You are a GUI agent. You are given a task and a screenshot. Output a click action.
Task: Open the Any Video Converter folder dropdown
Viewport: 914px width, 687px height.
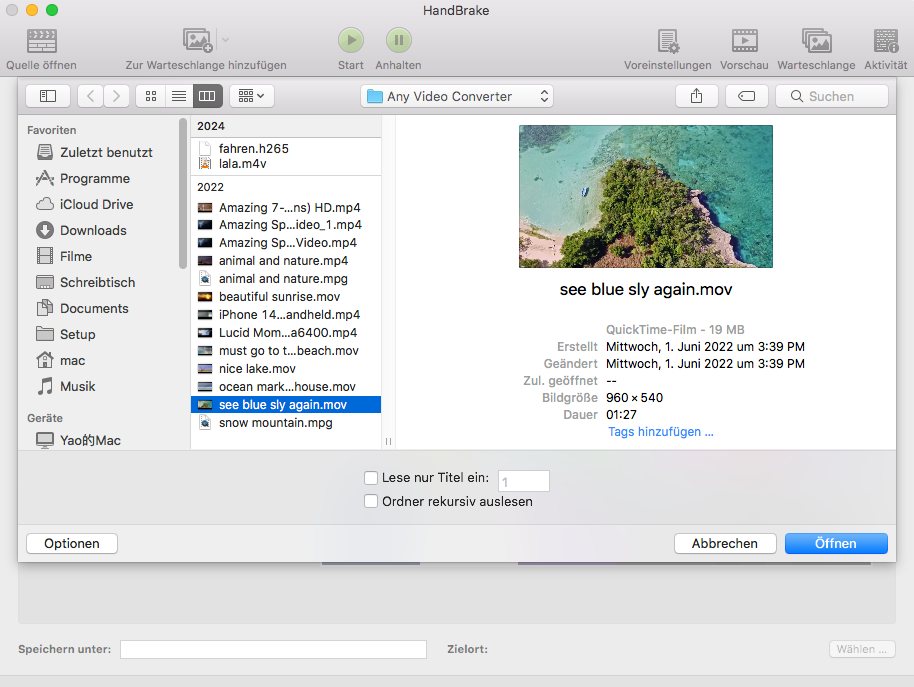[x=457, y=96]
